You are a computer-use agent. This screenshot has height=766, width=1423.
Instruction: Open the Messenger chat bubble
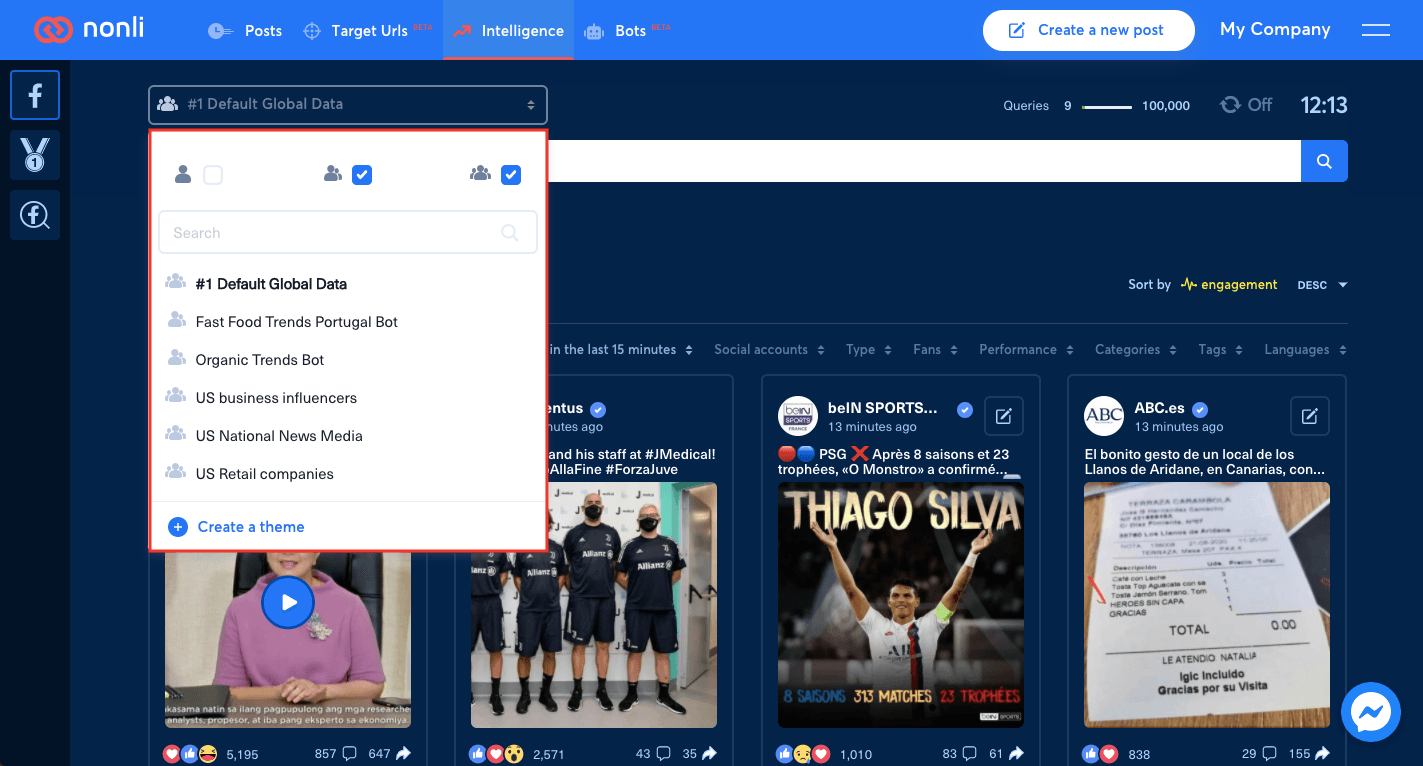coord(1369,712)
